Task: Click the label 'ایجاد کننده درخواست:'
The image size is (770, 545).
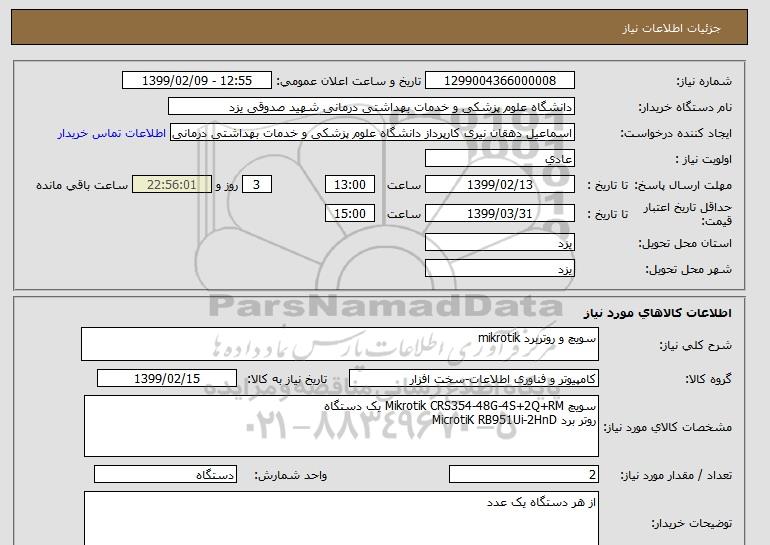Action: [676, 134]
